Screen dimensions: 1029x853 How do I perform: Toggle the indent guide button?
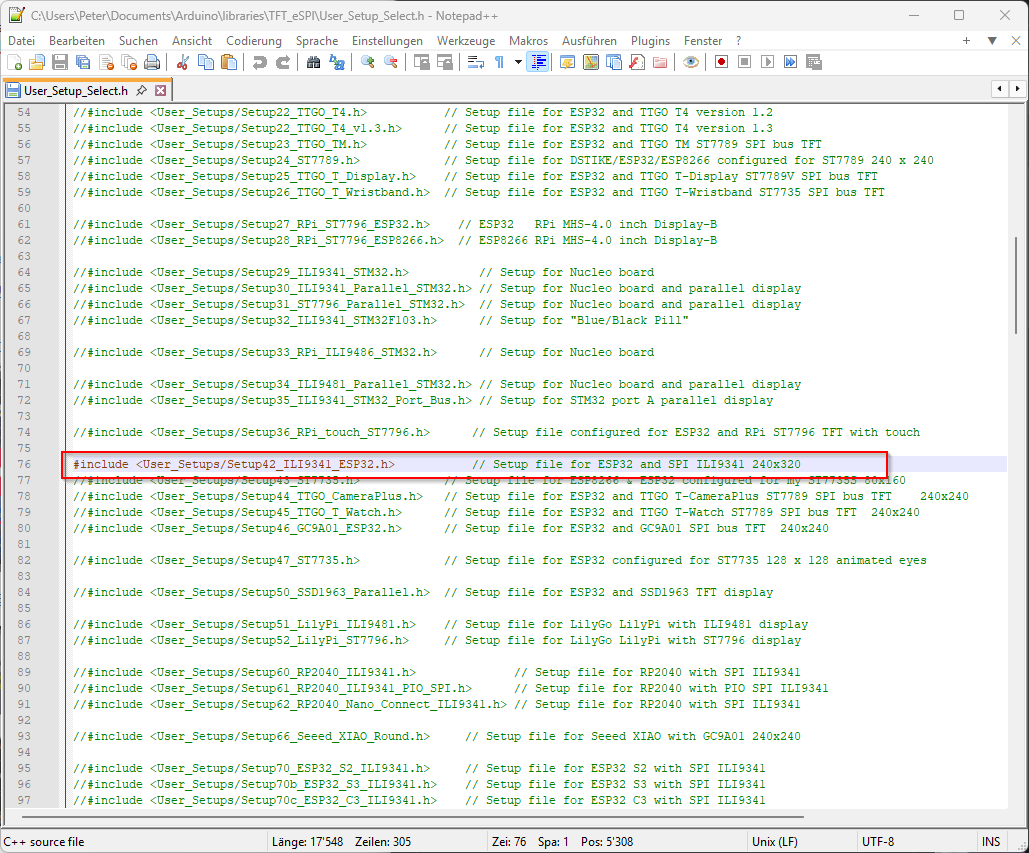point(538,62)
